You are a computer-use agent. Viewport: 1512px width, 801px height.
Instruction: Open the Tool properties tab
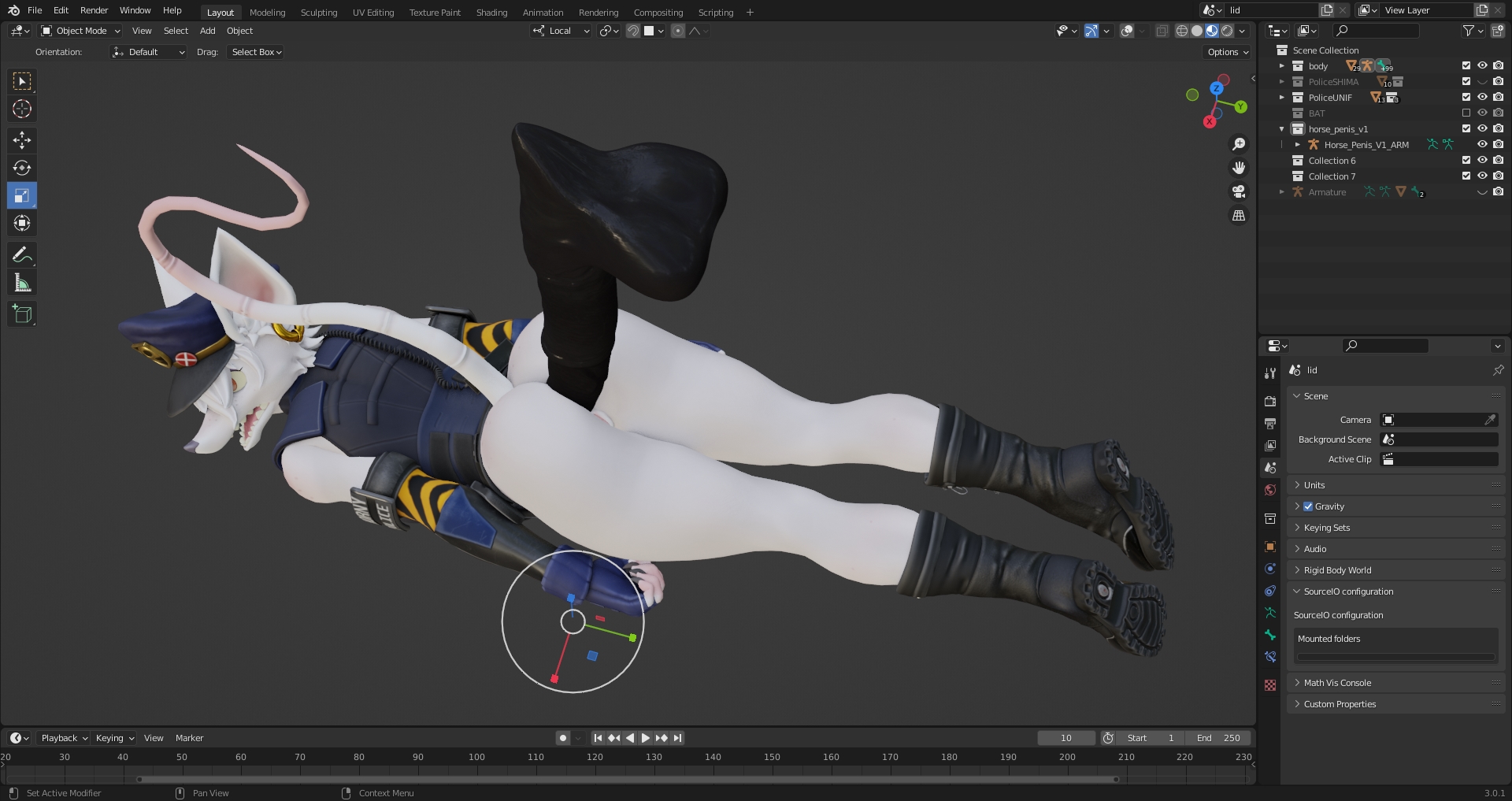pyautogui.click(x=1269, y=373)
